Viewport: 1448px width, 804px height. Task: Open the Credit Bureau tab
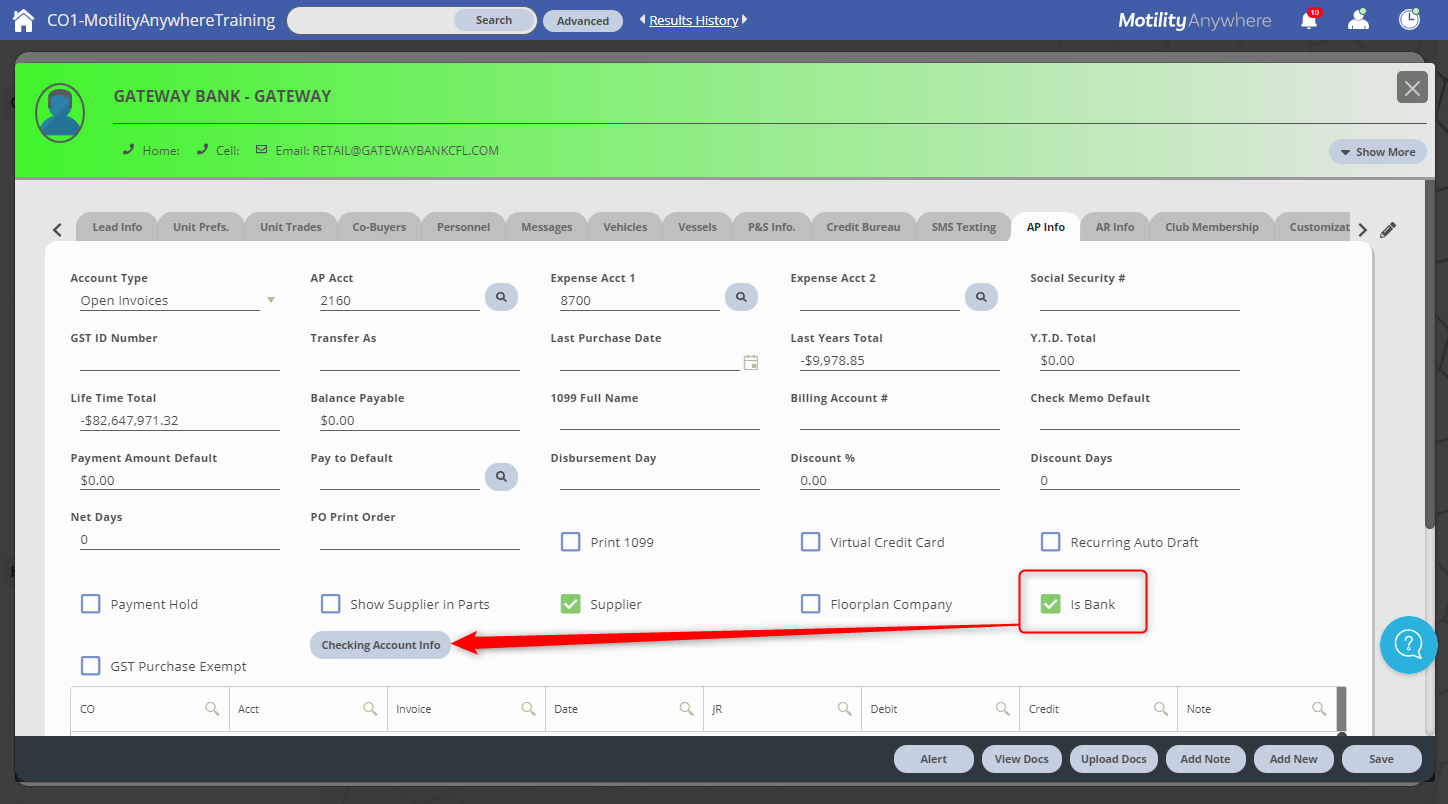tap(863, 227)
